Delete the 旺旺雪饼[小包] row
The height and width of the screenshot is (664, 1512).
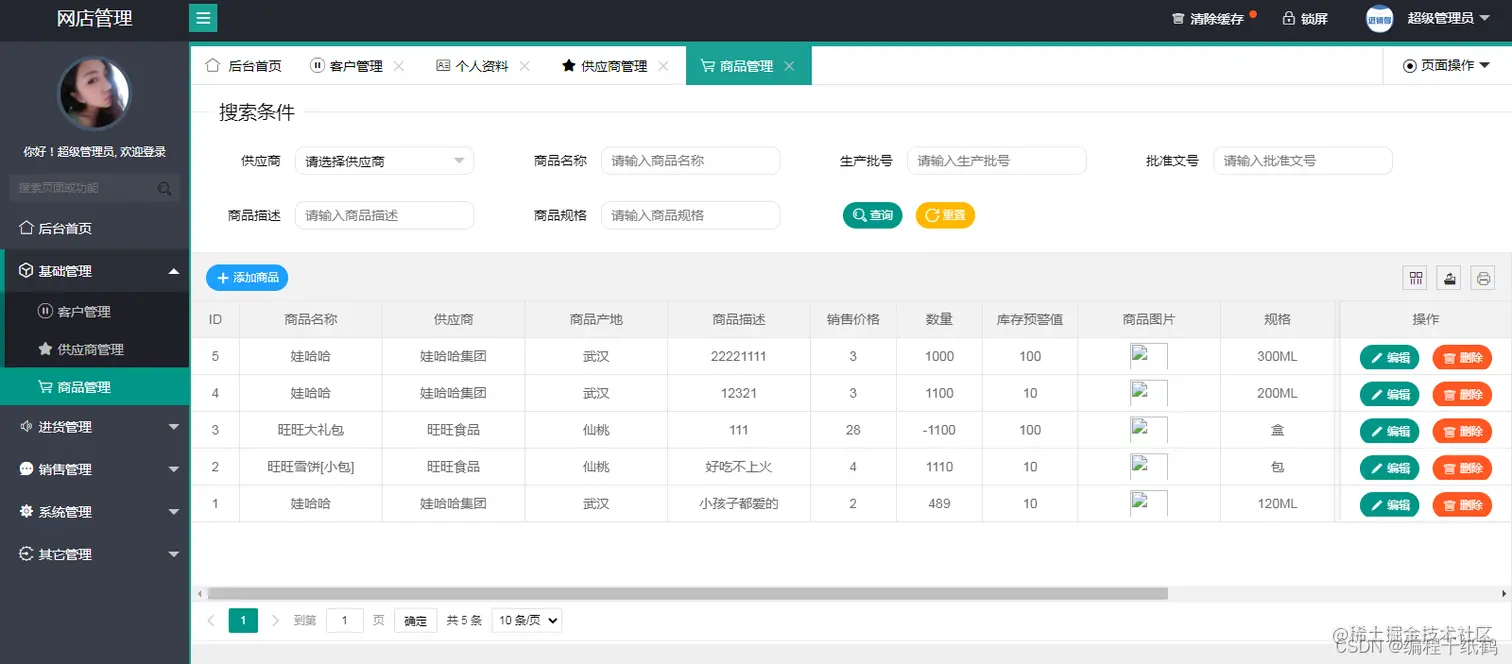pos(1462,468)
